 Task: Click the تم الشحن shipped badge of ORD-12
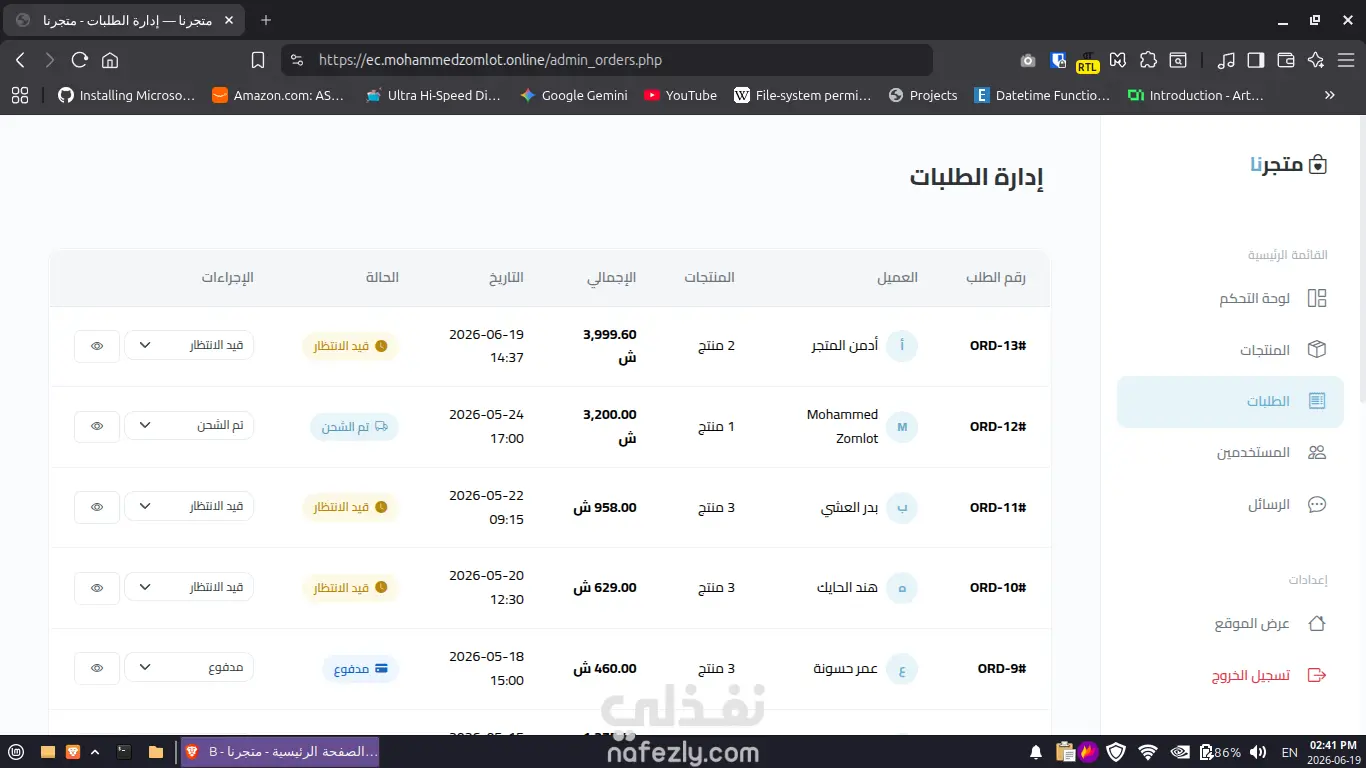coord(355,427)
